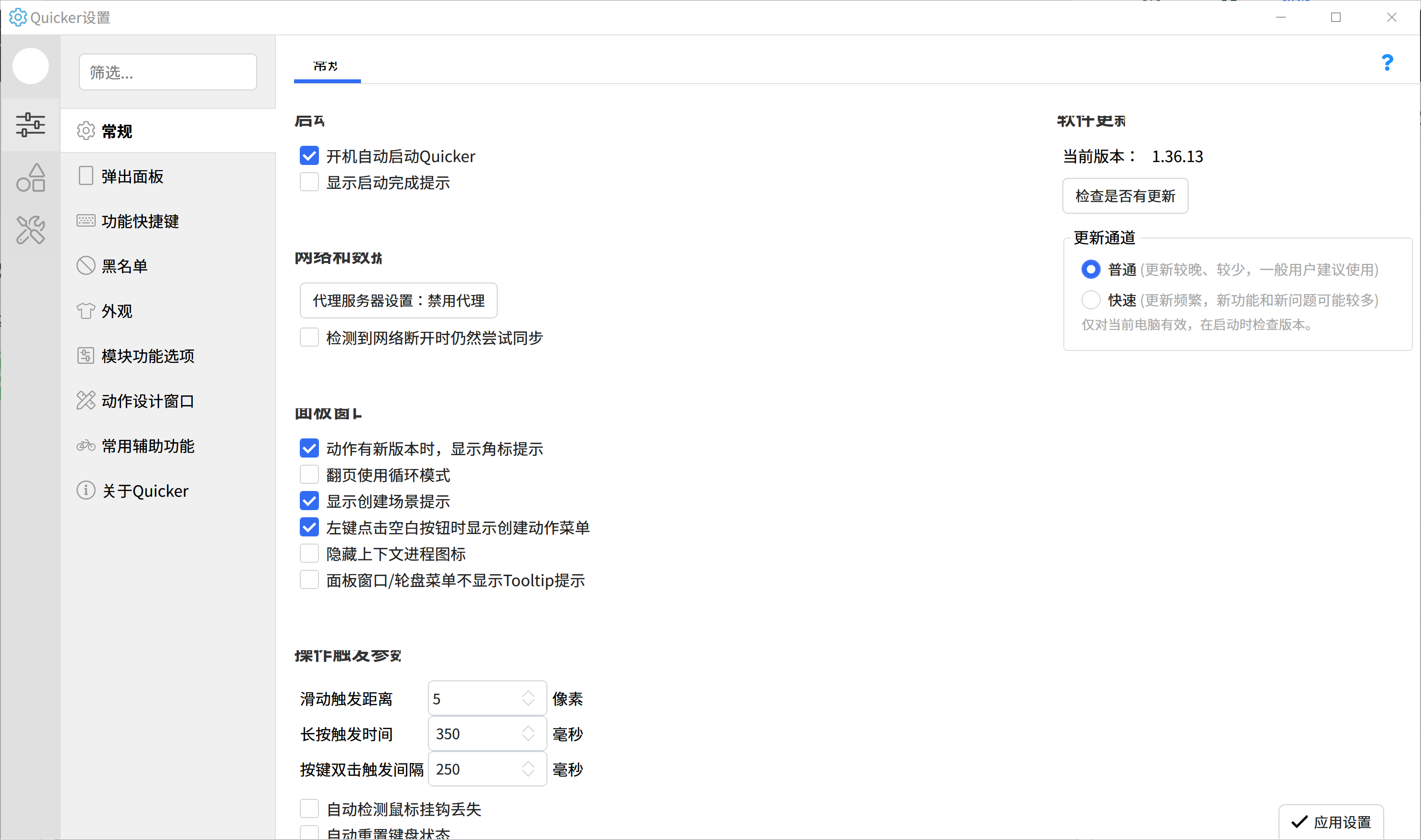Toggle 翻页使用循环模式 checkbox
Image resolution: width=1421 pixels, height=840 pixels.
309,474
